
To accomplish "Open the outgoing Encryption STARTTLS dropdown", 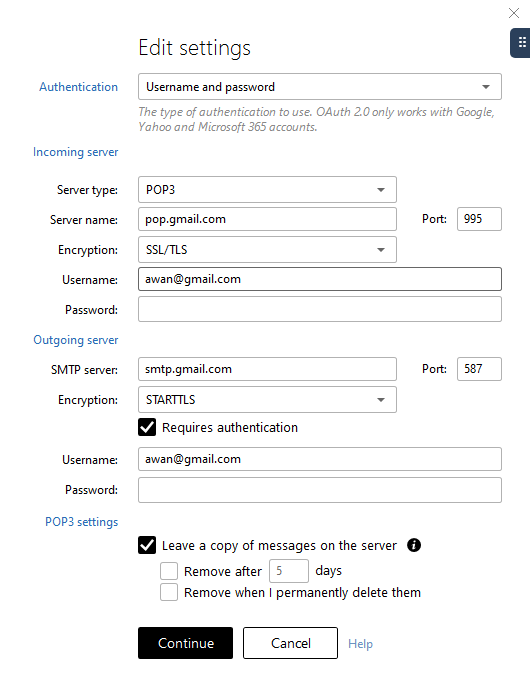I will (267, 400).
